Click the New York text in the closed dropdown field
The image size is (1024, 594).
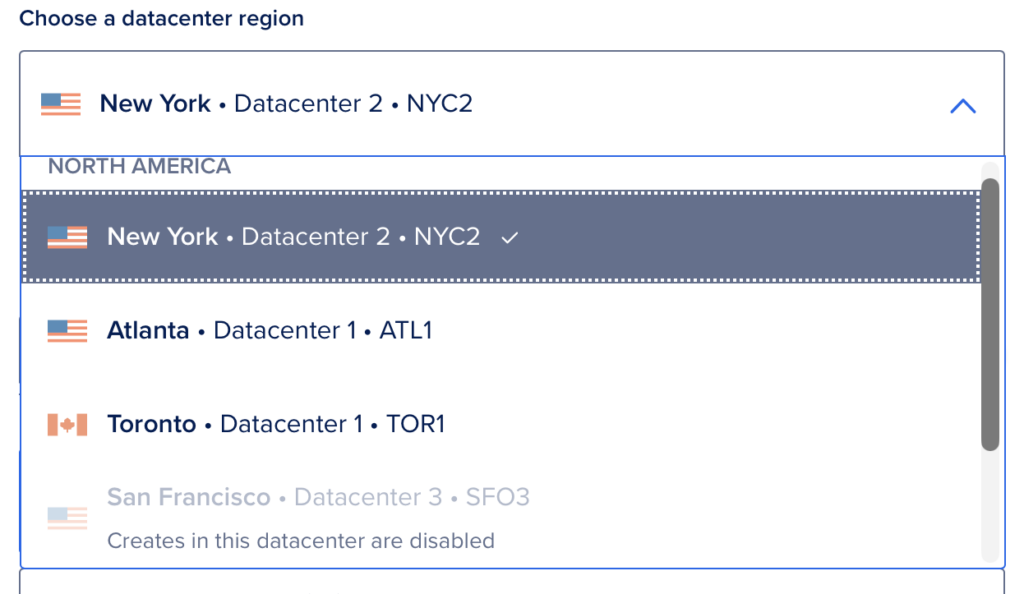156,104
